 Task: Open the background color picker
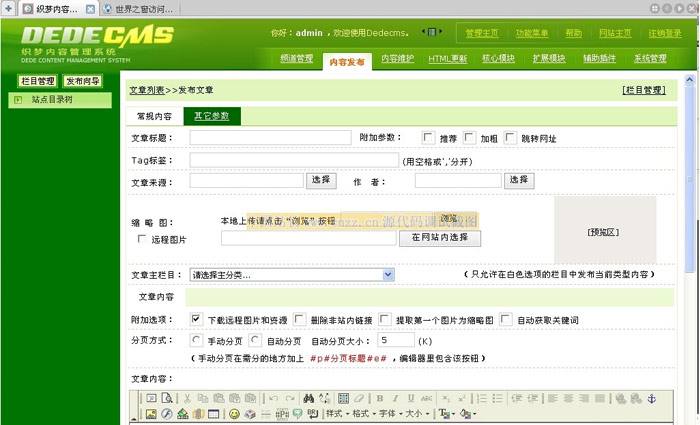tap(467, 413)
